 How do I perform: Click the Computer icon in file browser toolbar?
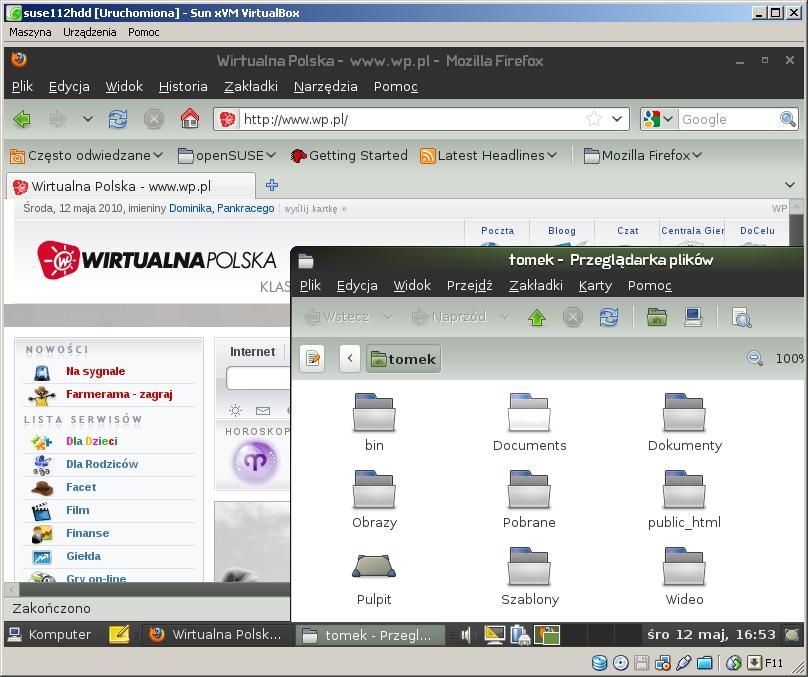click(x=693, y=317)
